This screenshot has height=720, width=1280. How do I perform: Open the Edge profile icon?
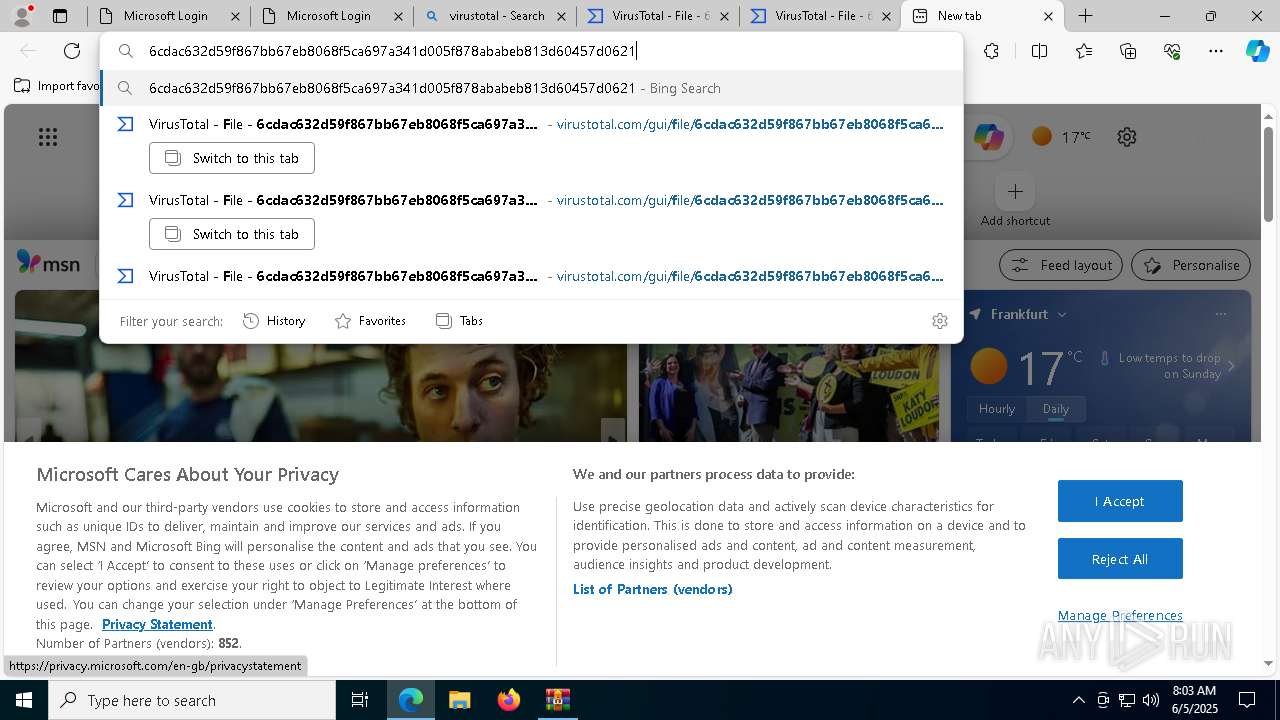coord(22,16)
